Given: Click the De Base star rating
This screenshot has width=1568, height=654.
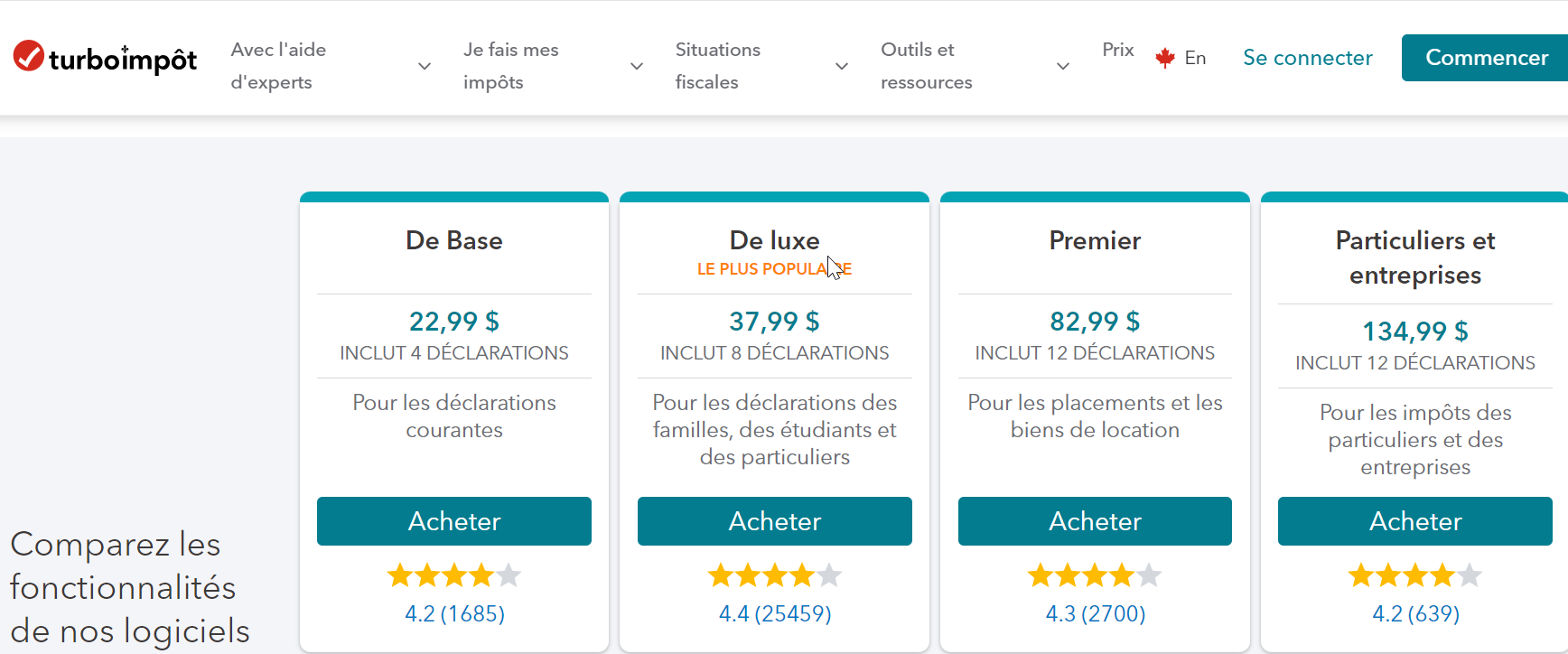Looking at the screenshot, I should pyautogui.click(x=454, y=575).
